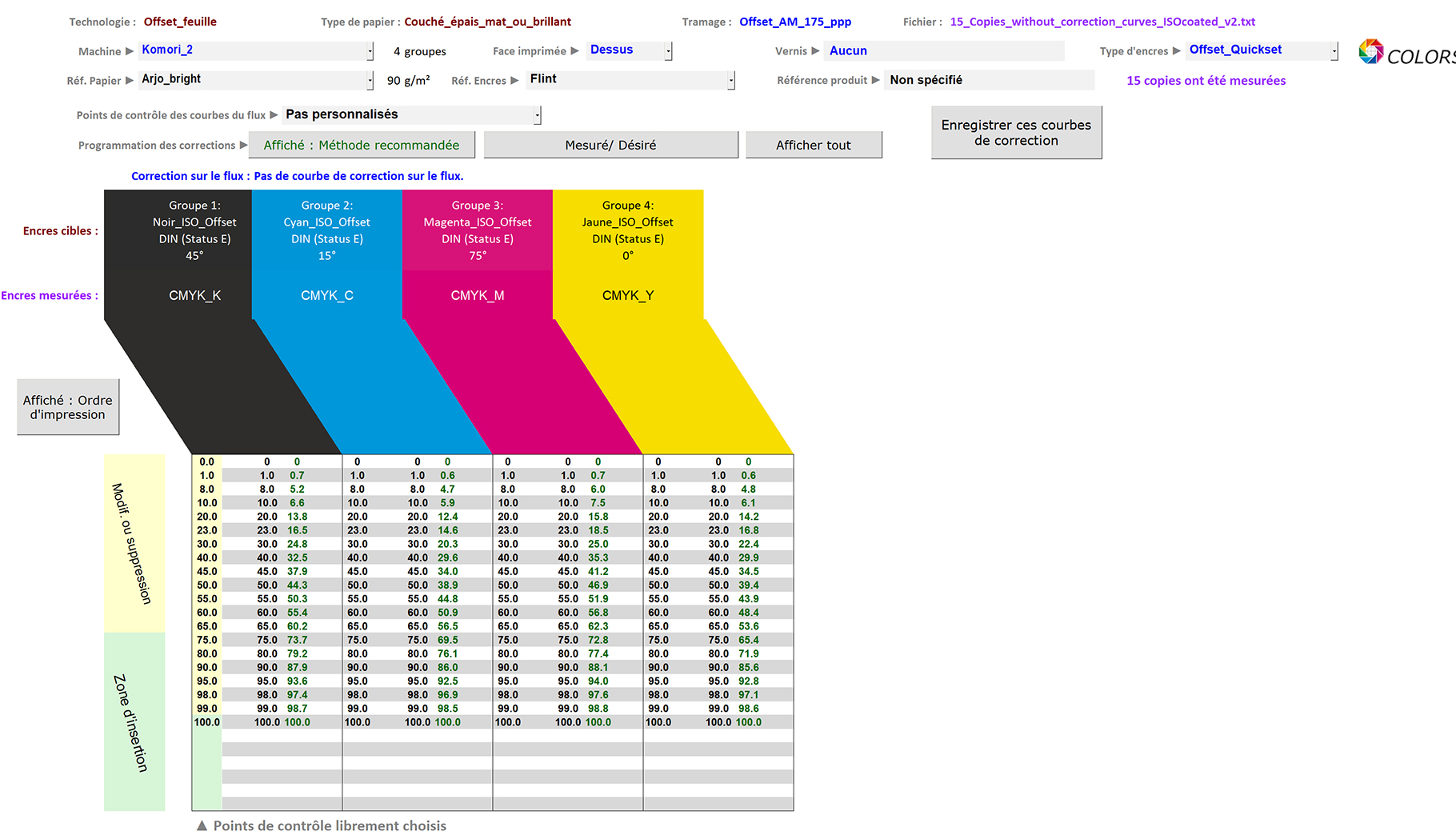Click the black group value 97.4
This screenshot has height=835, width=1456.
click(298, 695)
